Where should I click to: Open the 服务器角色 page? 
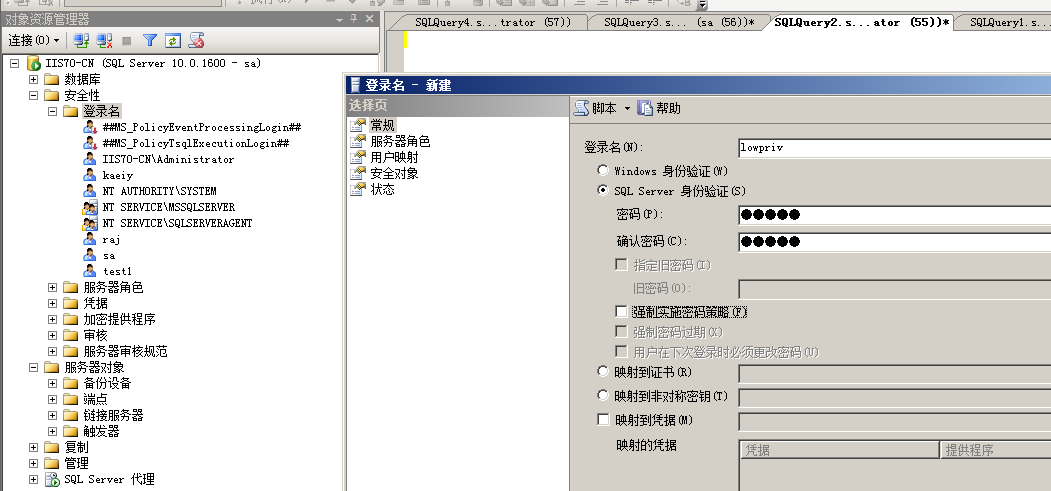click(399, 141)
